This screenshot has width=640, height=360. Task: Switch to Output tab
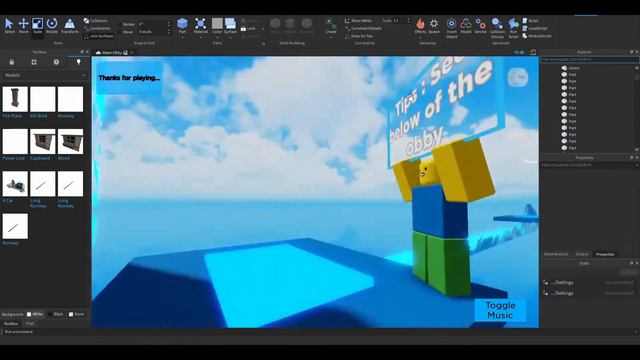pos(582,254)
